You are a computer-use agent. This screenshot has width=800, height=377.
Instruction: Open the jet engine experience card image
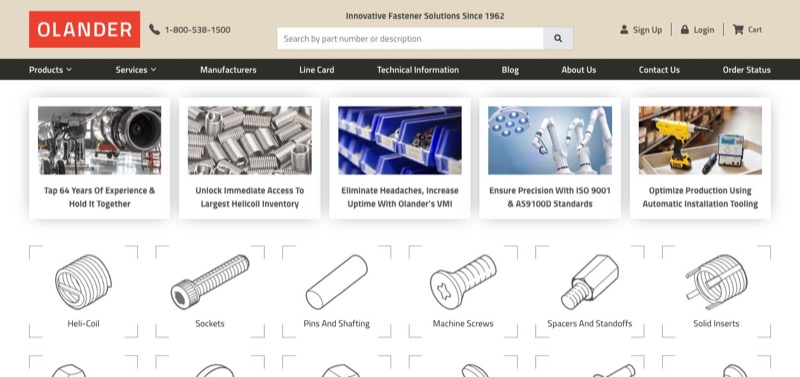click(x=99, y=140)
